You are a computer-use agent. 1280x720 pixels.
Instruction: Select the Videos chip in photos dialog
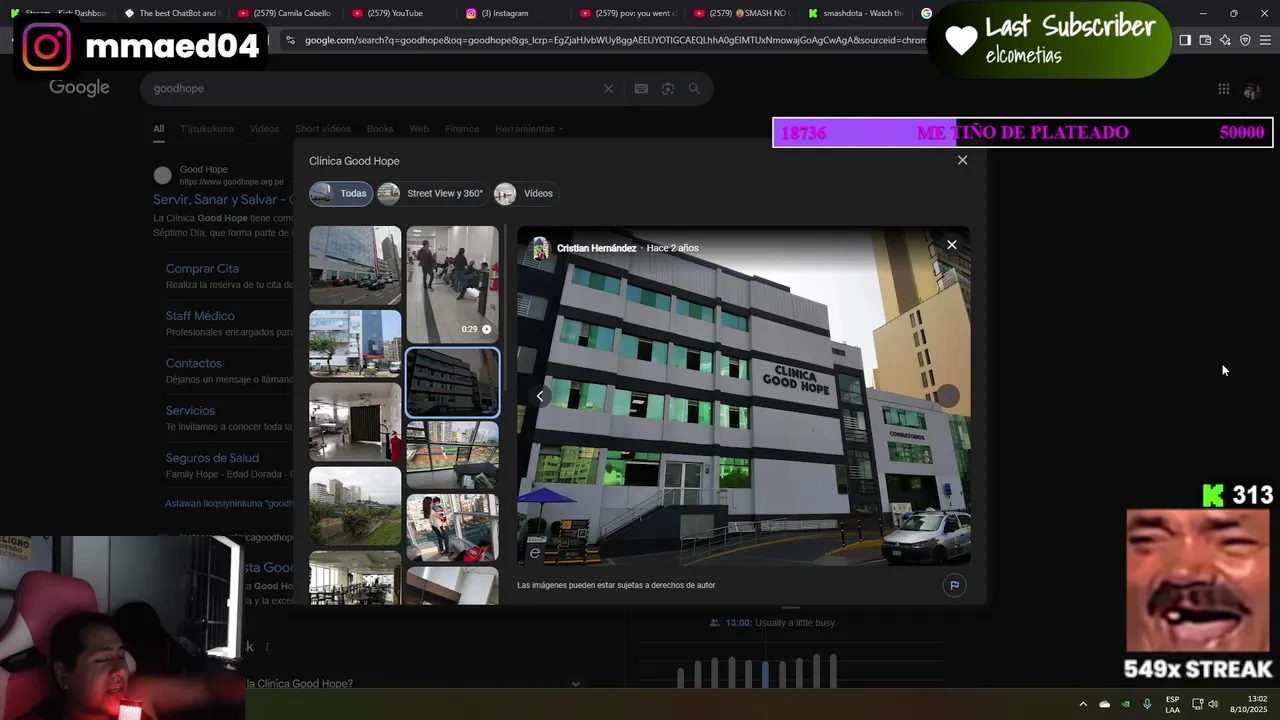[525, 193]
